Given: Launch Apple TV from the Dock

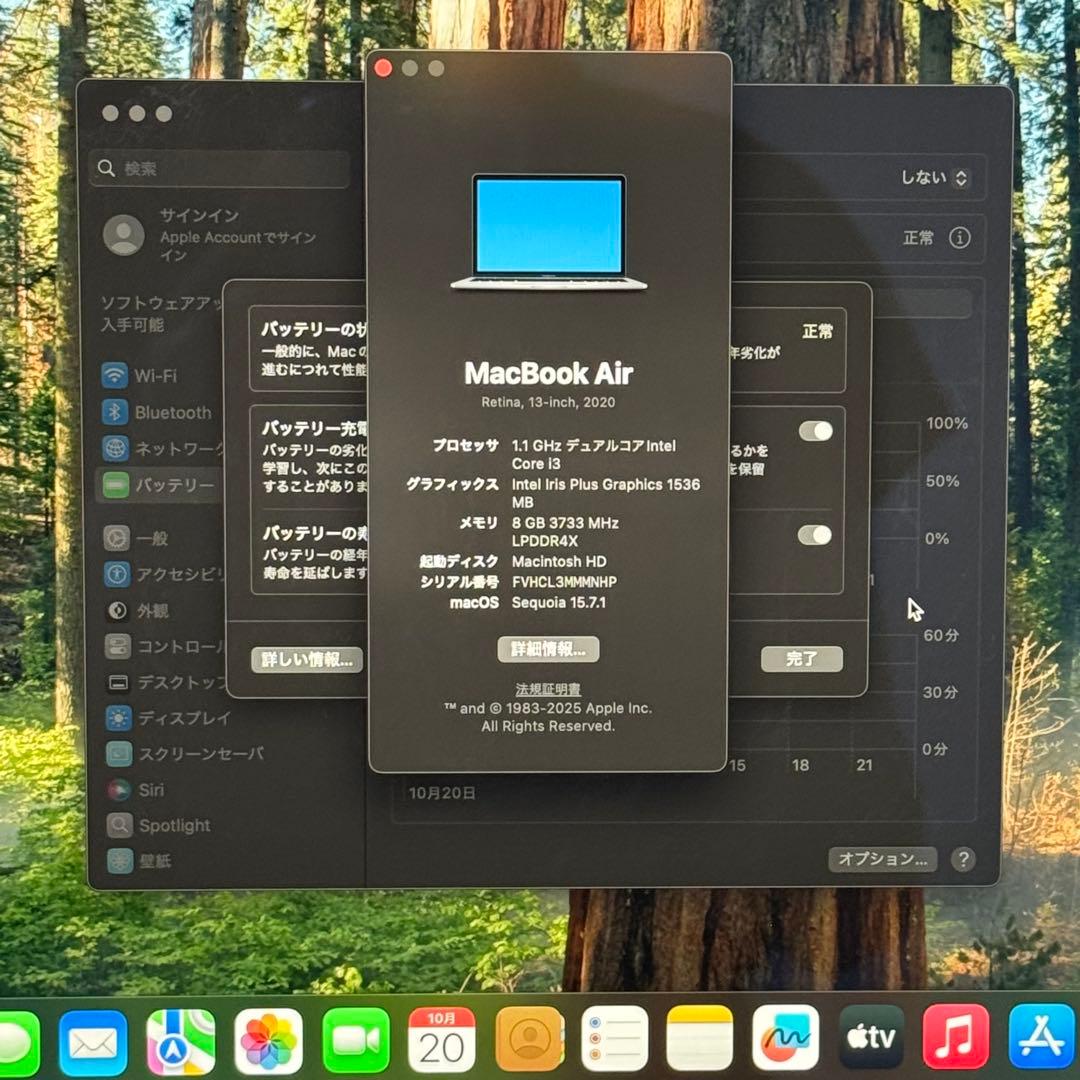Looking at the screenshot, I should click(871, 1037).
